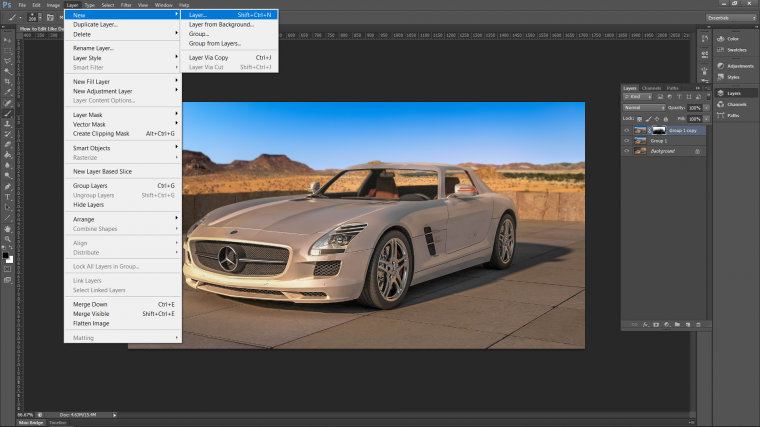
Task: Expand the New Adjustment Layer submenu
Action: tap(123, 91)
